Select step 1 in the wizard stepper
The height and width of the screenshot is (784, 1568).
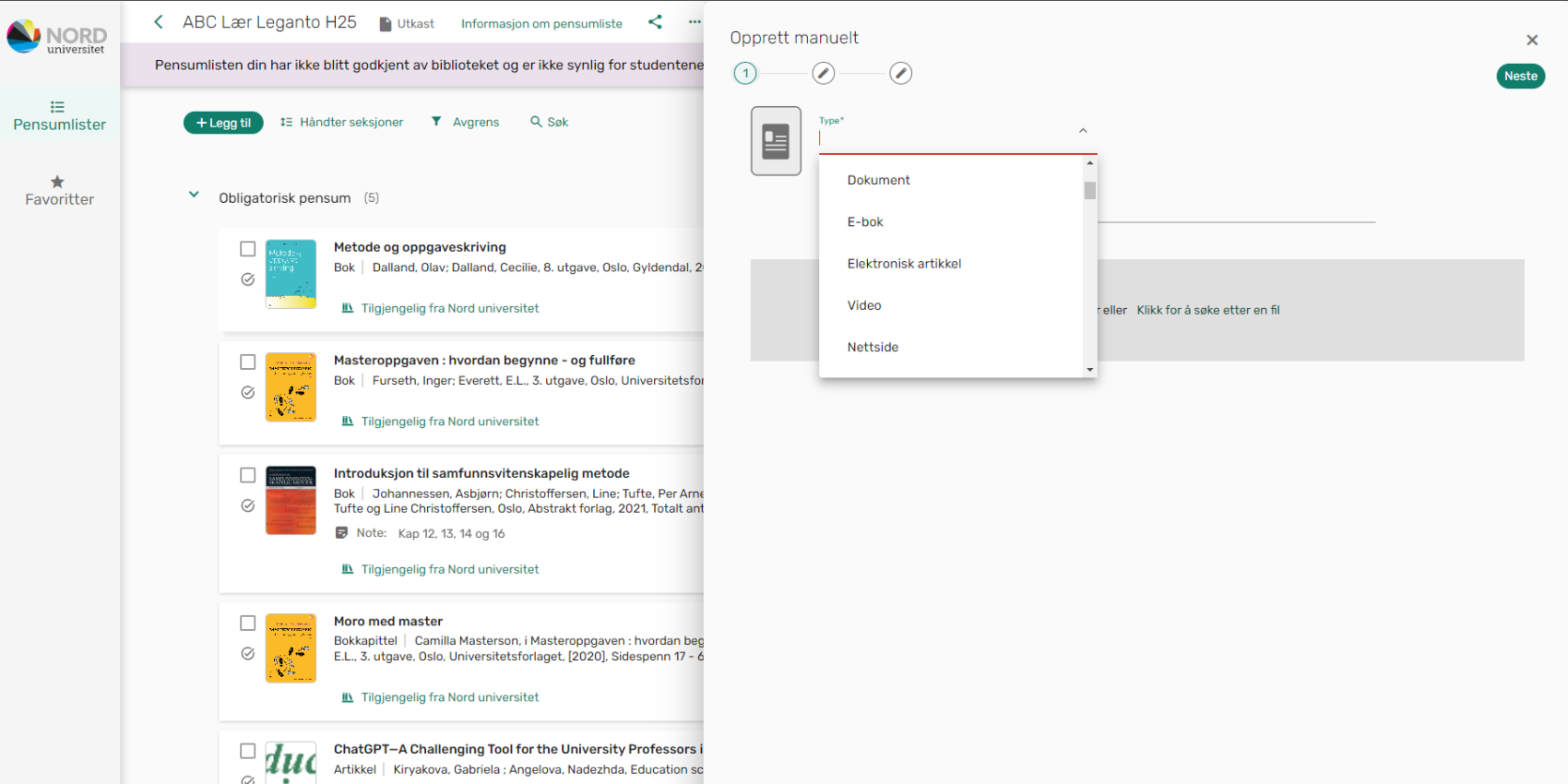(745, 74)
